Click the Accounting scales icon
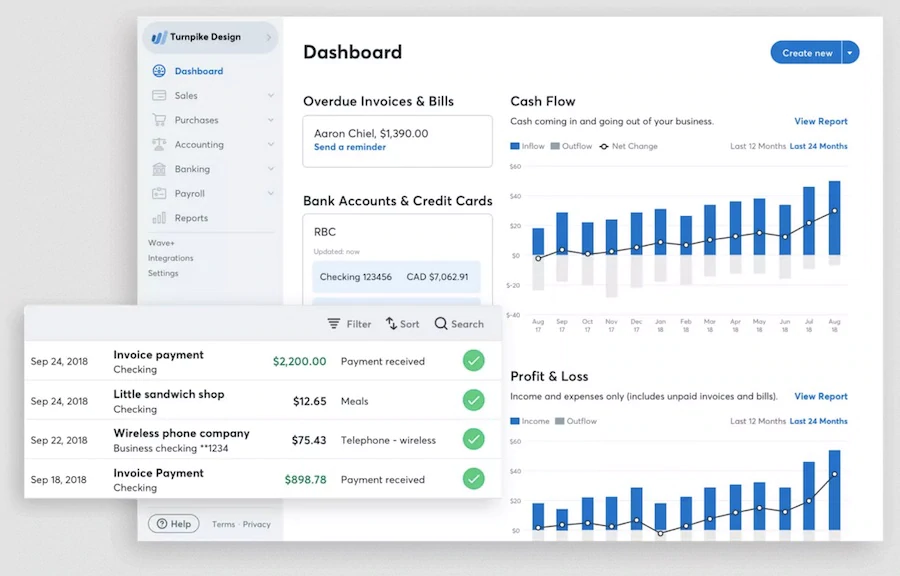Viewport: 900px width, 576px height. [159, 145]
